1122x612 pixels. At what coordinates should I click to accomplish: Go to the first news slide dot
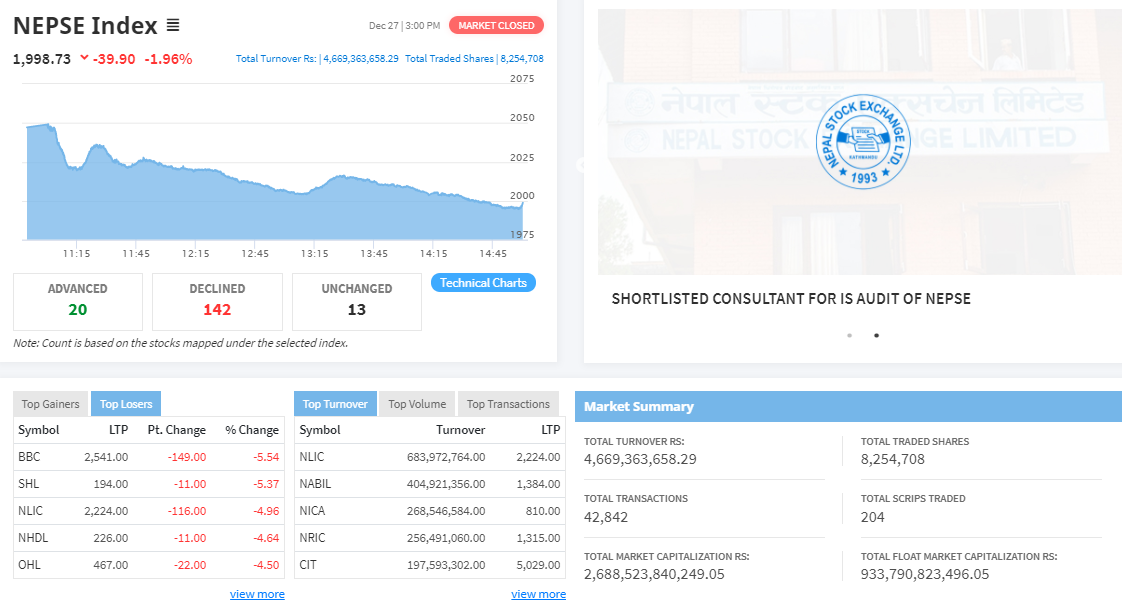(849, 335)
